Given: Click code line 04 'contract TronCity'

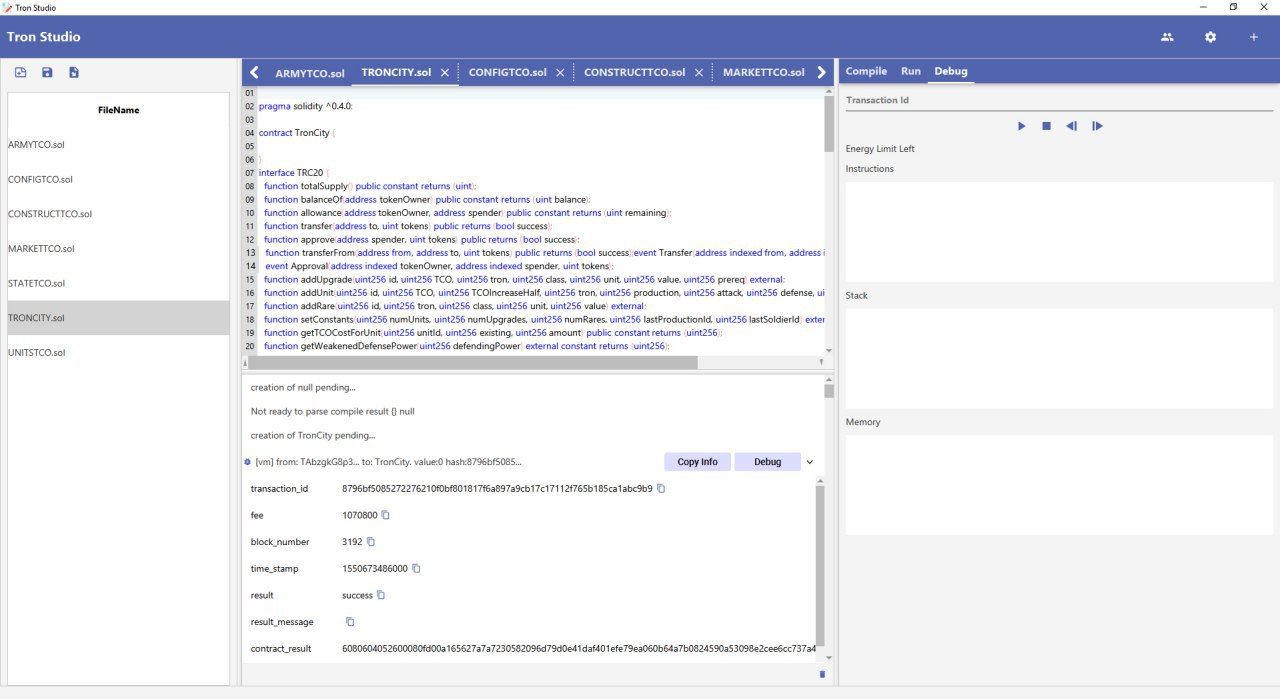Looking at the screenshot, I should 295,133.
